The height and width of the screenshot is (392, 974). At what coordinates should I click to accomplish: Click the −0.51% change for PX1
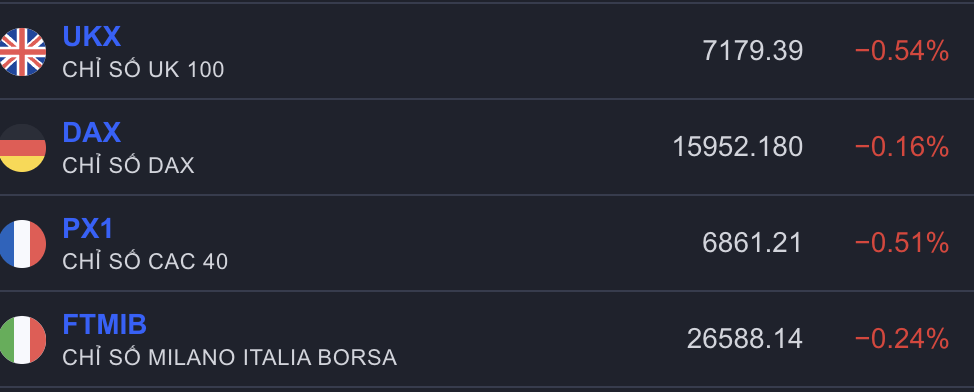902,243
